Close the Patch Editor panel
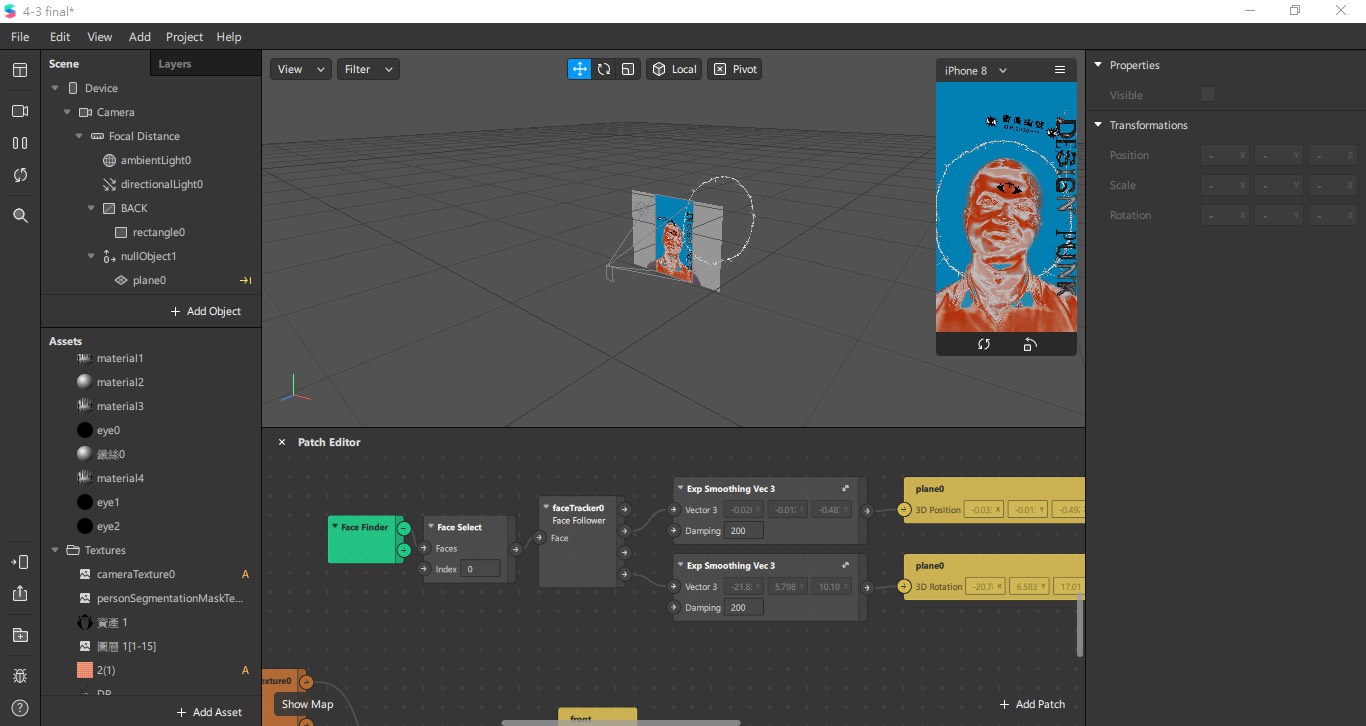Screen dimensions: 1366x726 tap(281, 442)
